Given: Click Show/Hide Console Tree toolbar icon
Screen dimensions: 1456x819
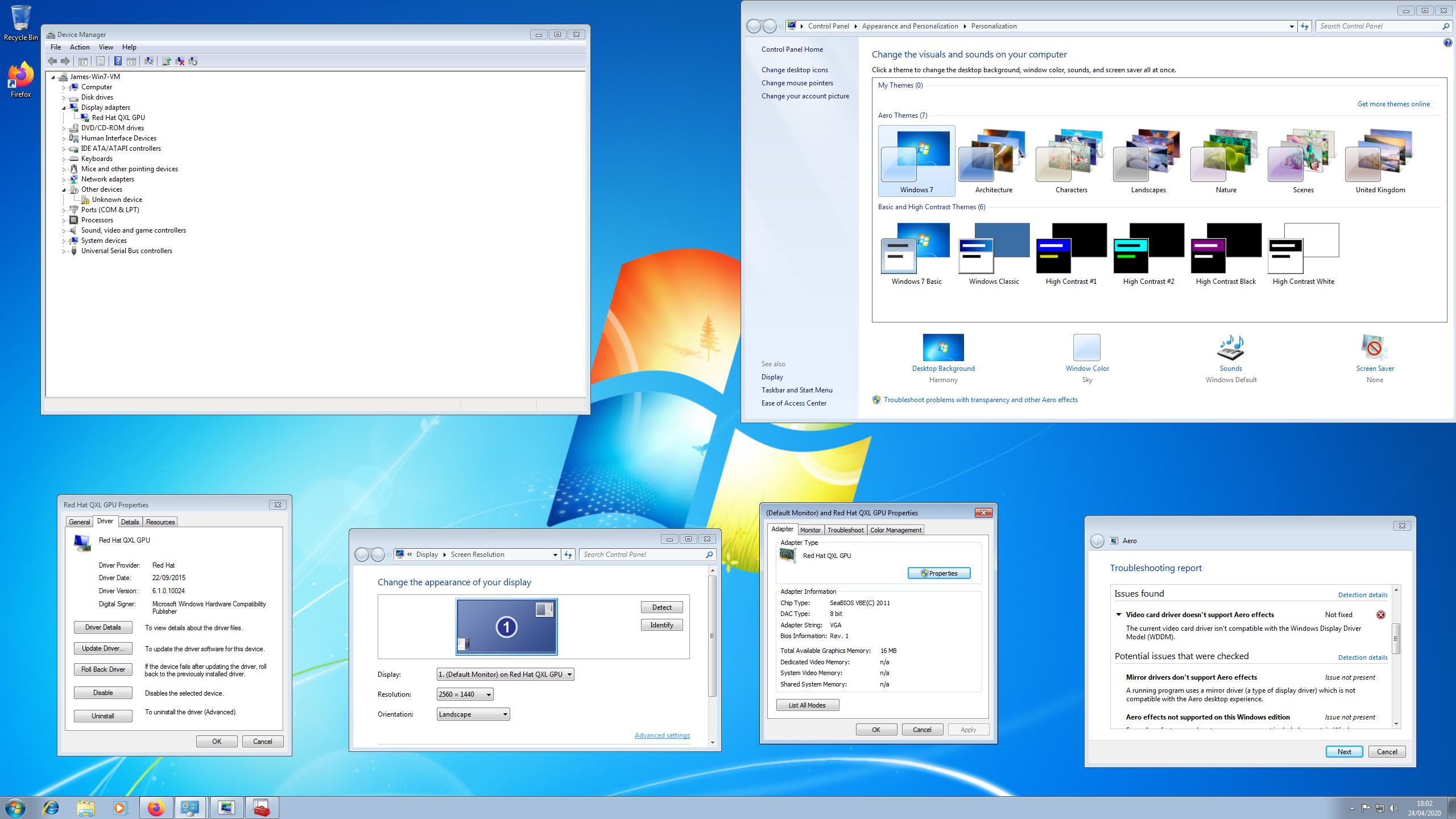Looking at the screenshot, I should tap(83, 61).
